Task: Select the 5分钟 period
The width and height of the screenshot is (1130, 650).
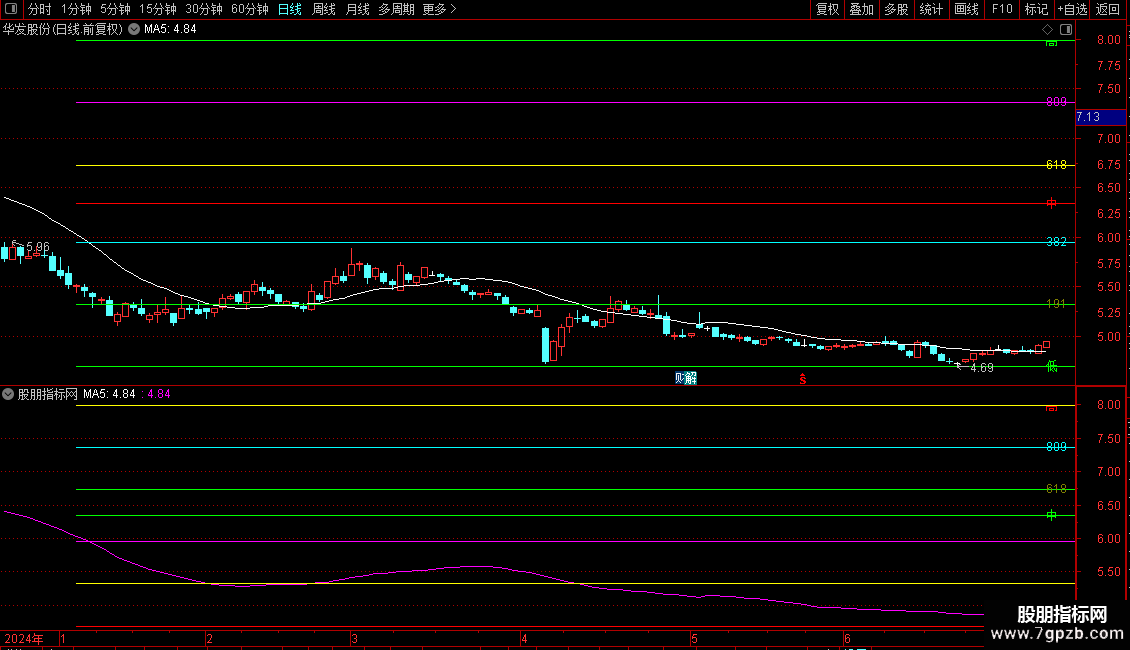Action: point(115,9)
